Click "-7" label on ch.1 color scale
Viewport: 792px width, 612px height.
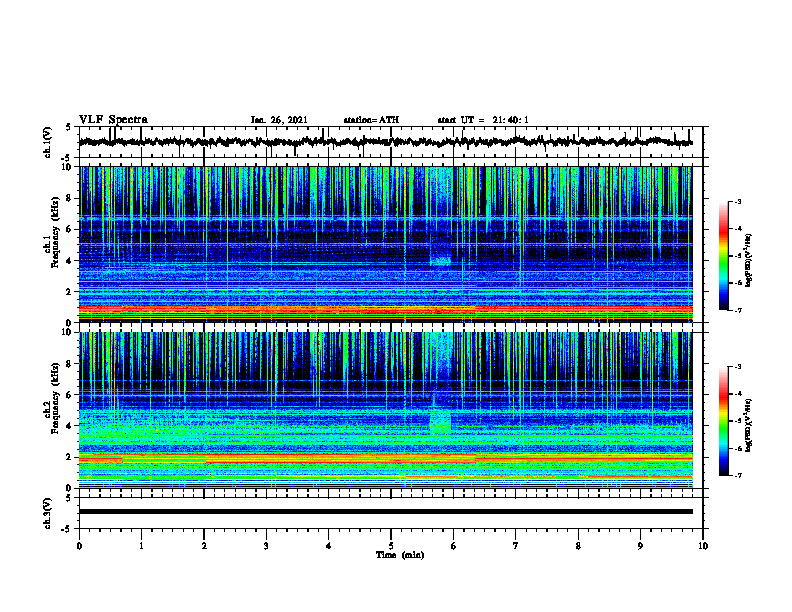[x=738, y=310]
